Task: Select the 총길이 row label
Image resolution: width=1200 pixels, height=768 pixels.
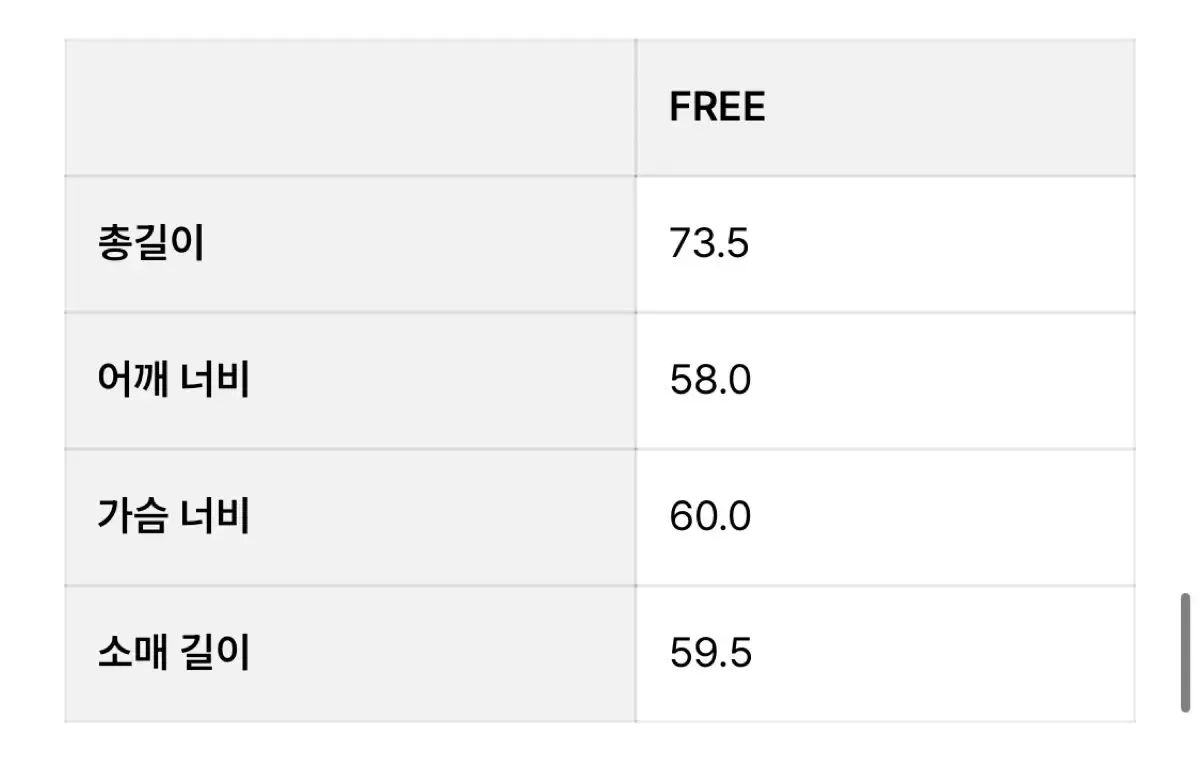Action: [x=151, y=244]
